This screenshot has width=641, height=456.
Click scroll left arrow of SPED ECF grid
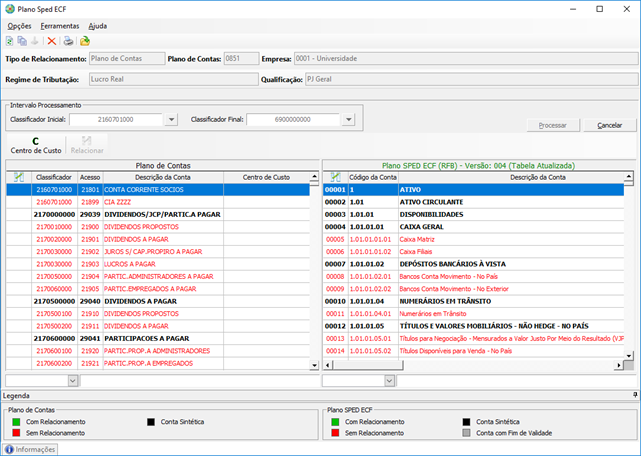[327, 365]
